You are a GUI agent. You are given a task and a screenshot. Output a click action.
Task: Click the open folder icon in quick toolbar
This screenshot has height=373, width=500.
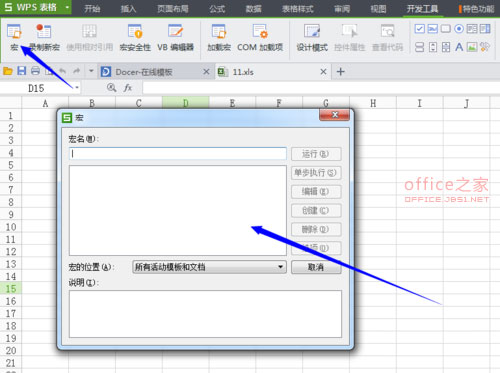[x=8, y=71]
